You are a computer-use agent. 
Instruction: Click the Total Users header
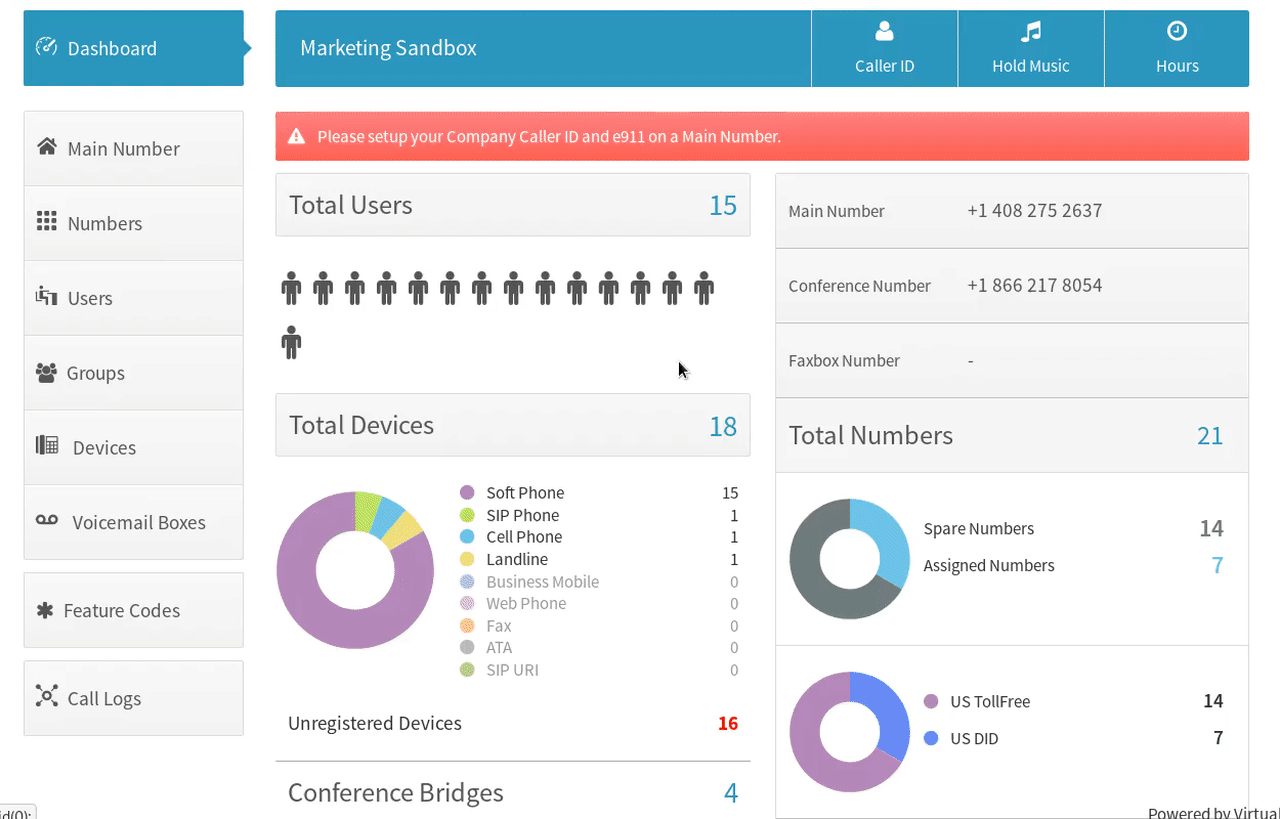350,205
